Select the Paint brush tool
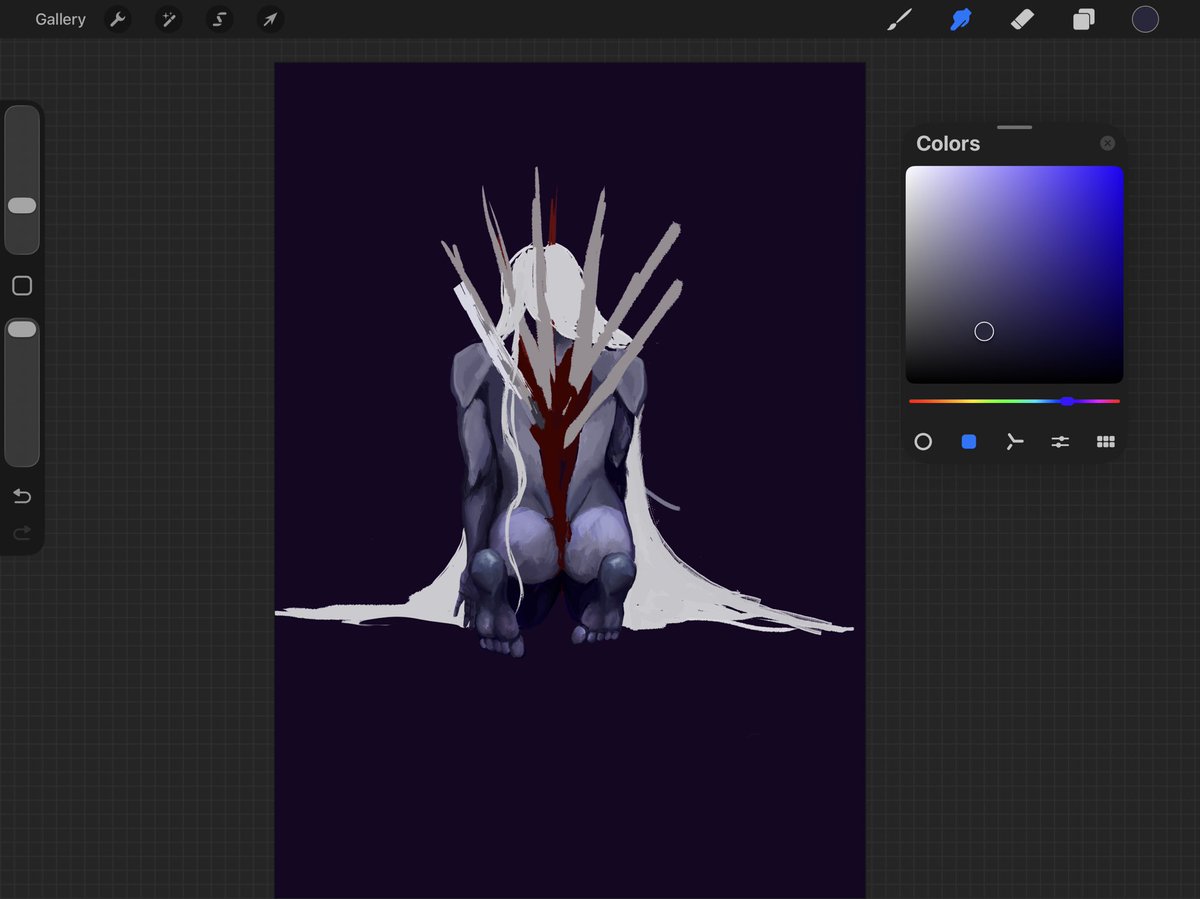Image resolution: width=1200 pixels, height=899 pixels. [900, 19]
